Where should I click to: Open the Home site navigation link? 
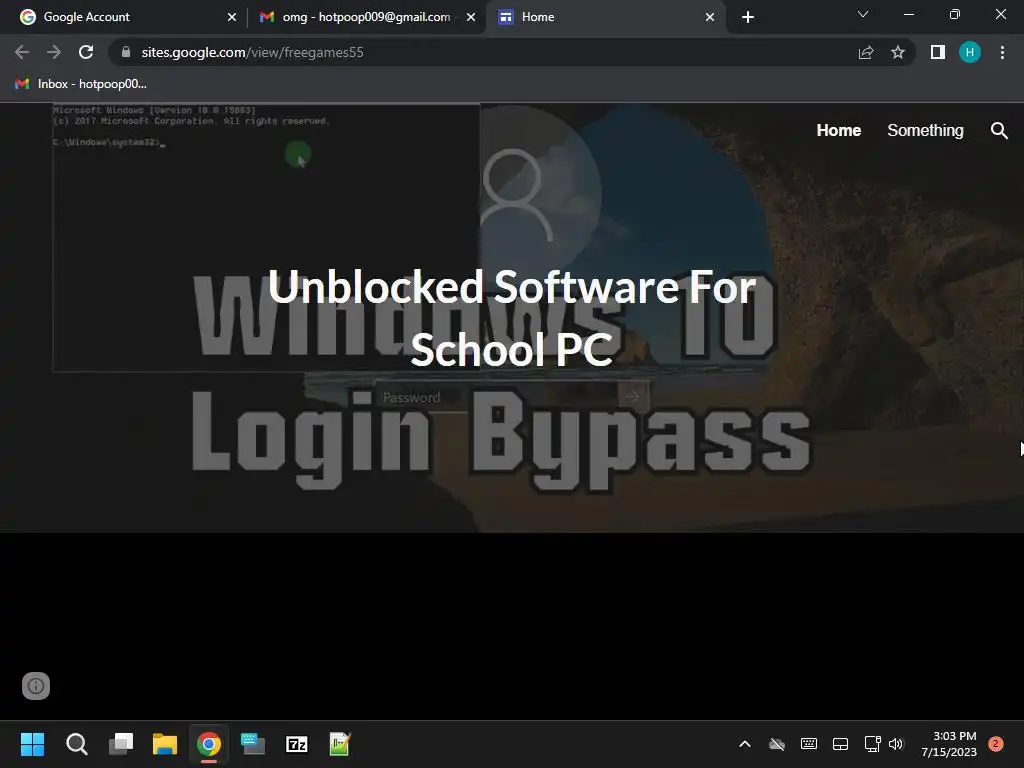[x=839, y=131]
